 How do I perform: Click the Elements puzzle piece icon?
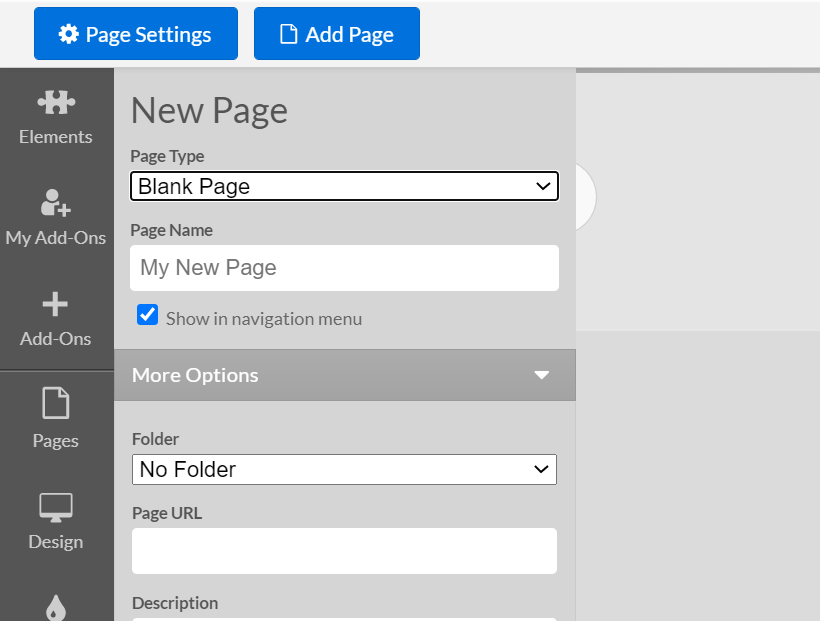click(x=56, y=103)
